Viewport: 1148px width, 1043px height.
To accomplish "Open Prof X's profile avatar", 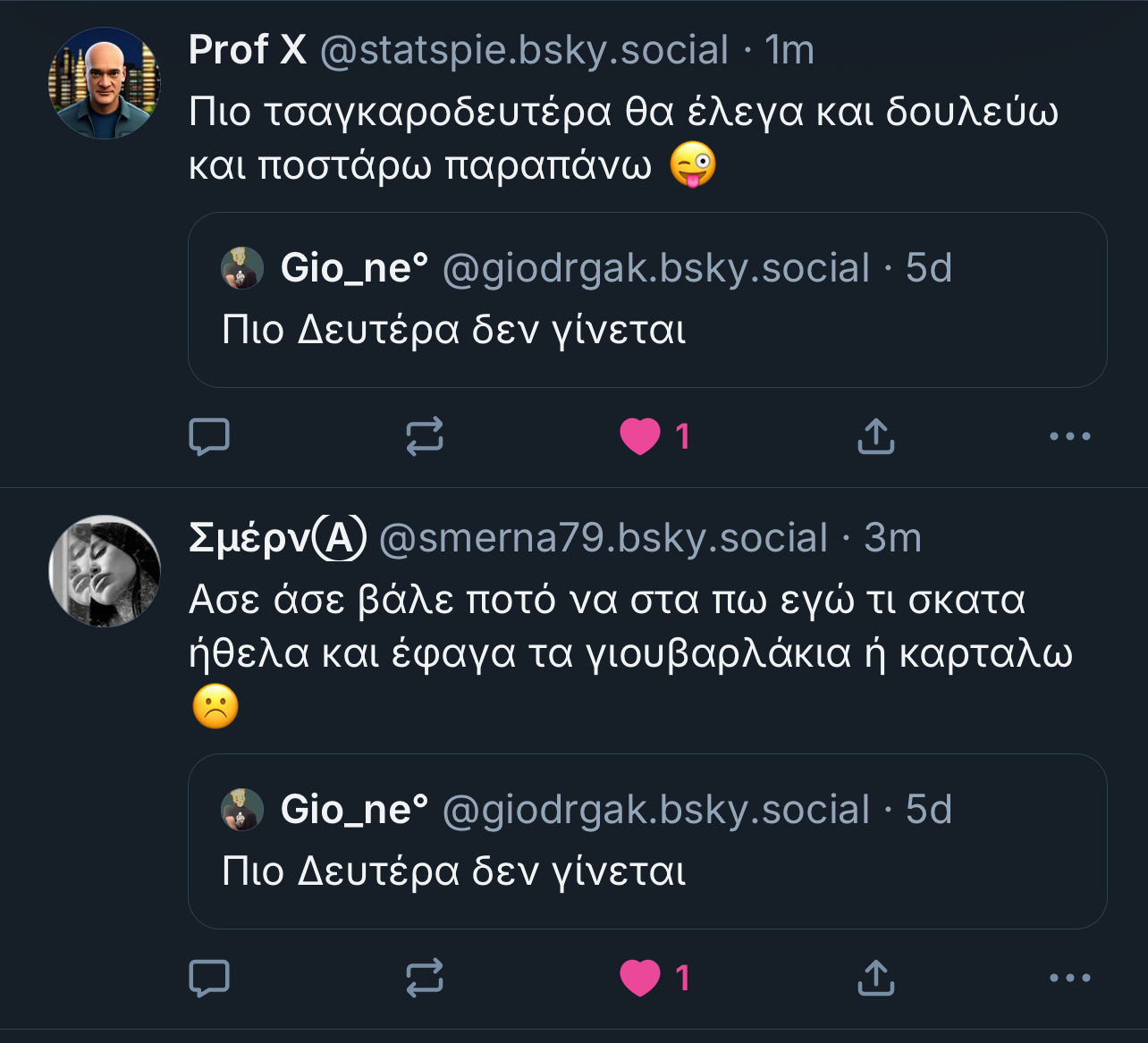I will click(105, 83).
